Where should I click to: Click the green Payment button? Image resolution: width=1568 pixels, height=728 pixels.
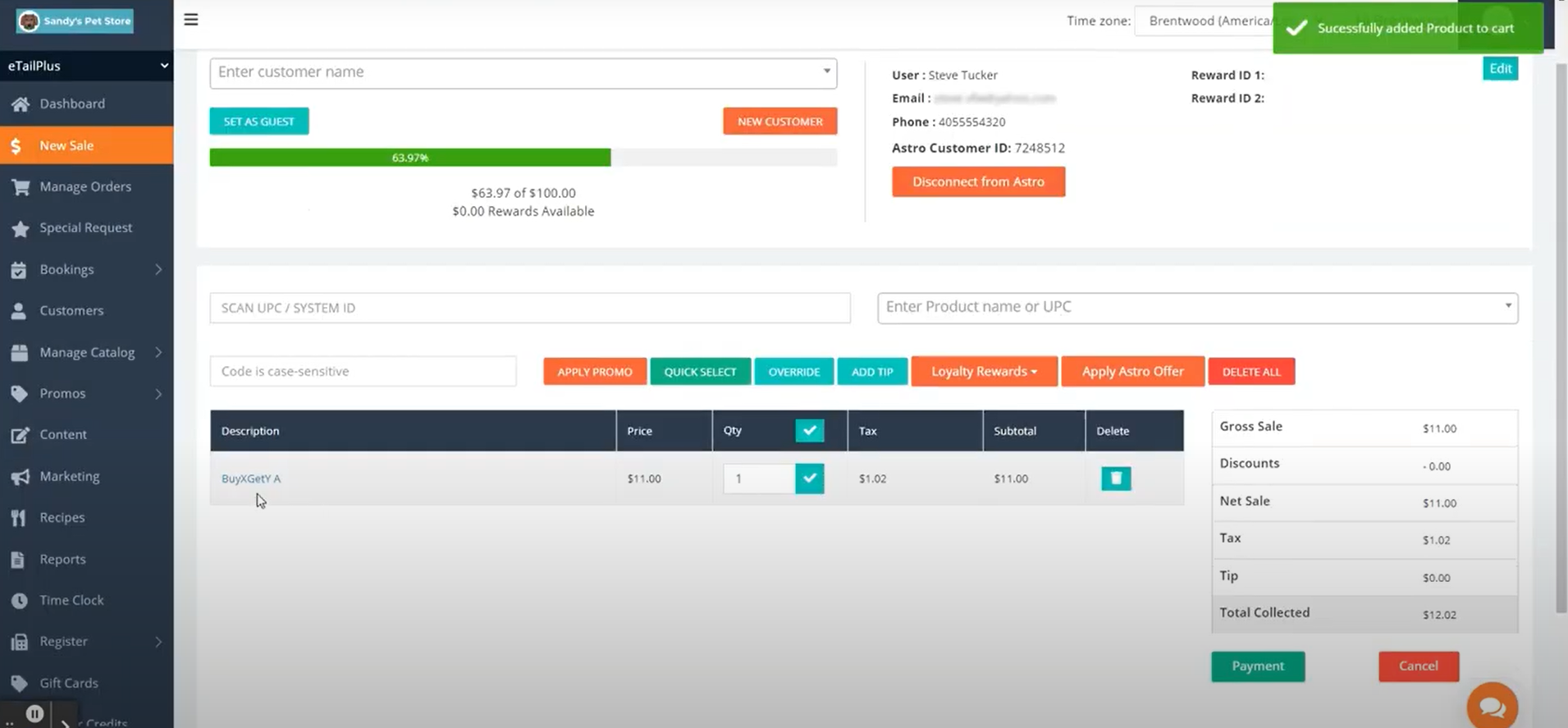click(1257, 666)
